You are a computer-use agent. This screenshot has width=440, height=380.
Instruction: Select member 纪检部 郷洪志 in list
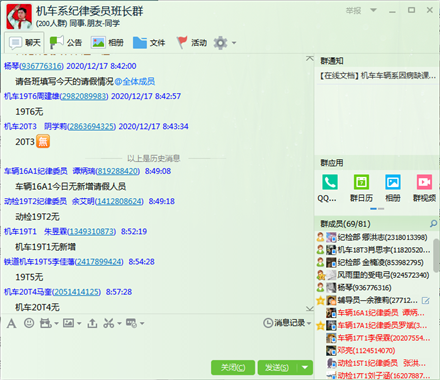tap(377, 237)
